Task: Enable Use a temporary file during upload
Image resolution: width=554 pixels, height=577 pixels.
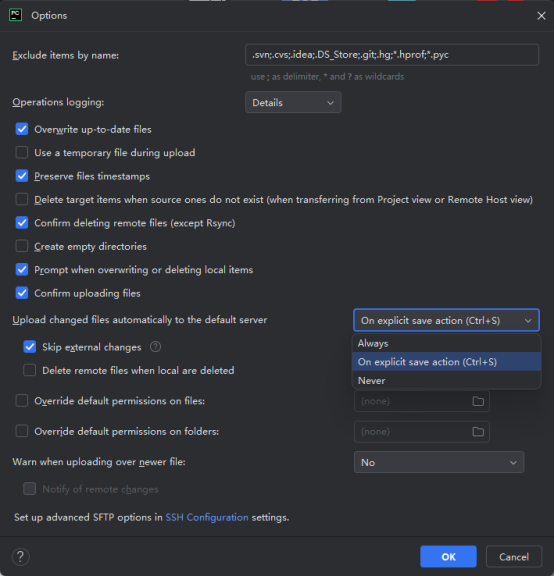Action: (22, 152)
